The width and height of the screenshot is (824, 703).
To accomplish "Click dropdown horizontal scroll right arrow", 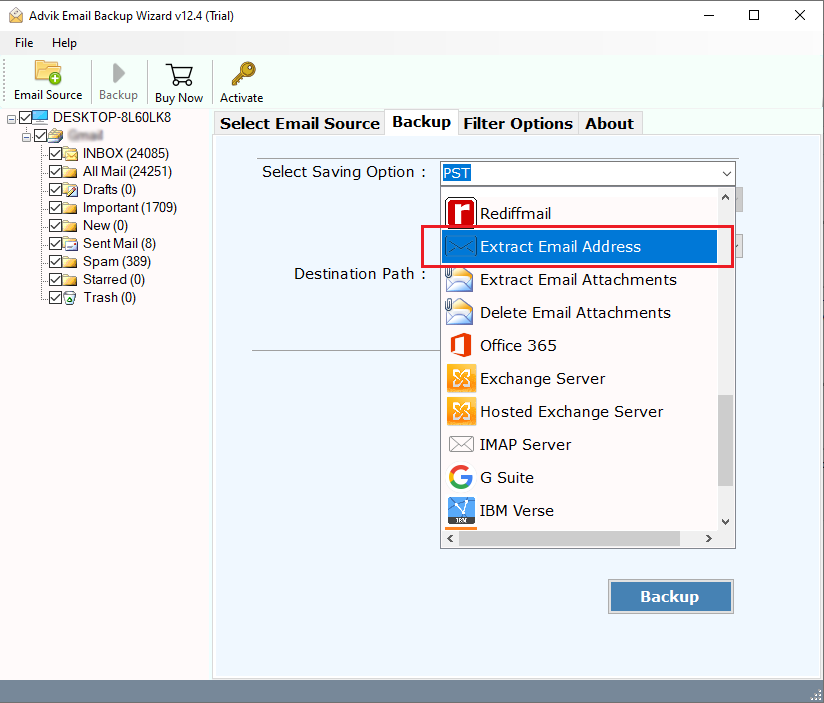I will (x=709, y=539).
